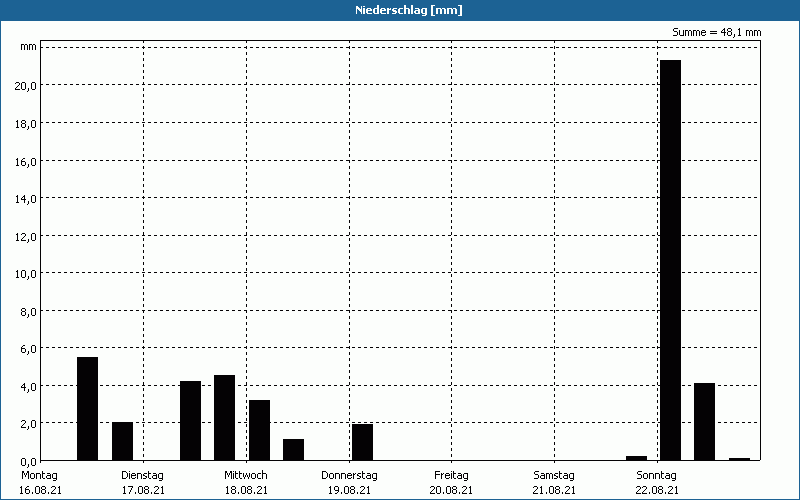Image resolution: width=800 pixels, height=500 pixels.
Task: Click the 5.5 mm bar after Montag
Action: (87, 409)
